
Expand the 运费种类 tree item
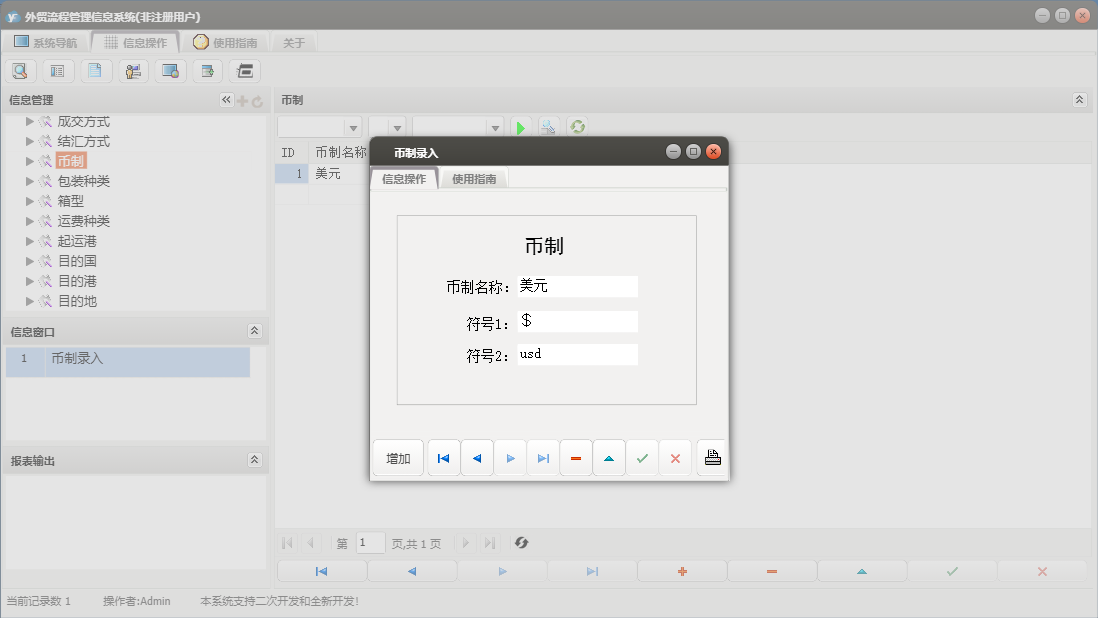[x=30, y=221]
